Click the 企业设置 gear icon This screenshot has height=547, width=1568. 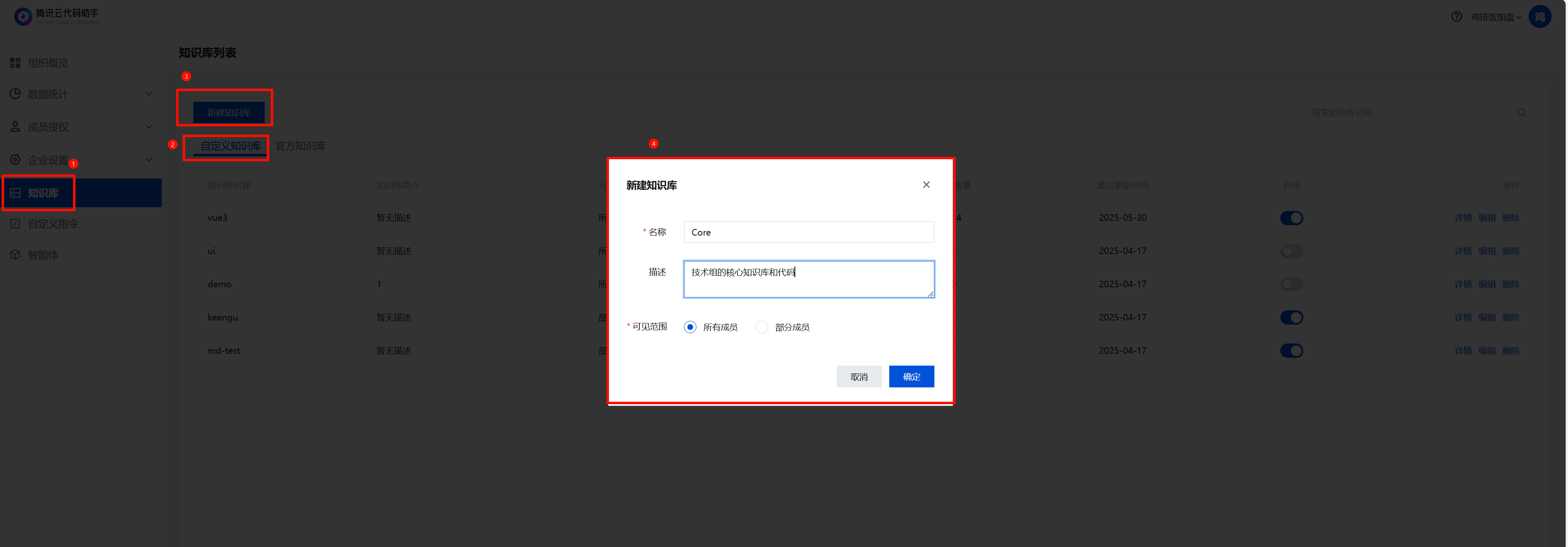[x=15, y=159]
